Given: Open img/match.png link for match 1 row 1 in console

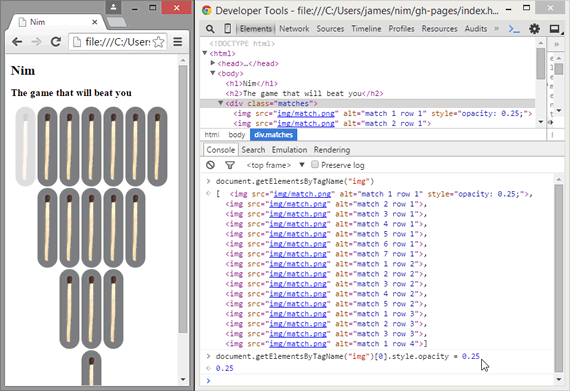Looking at the screenshot, I should 302,194.
